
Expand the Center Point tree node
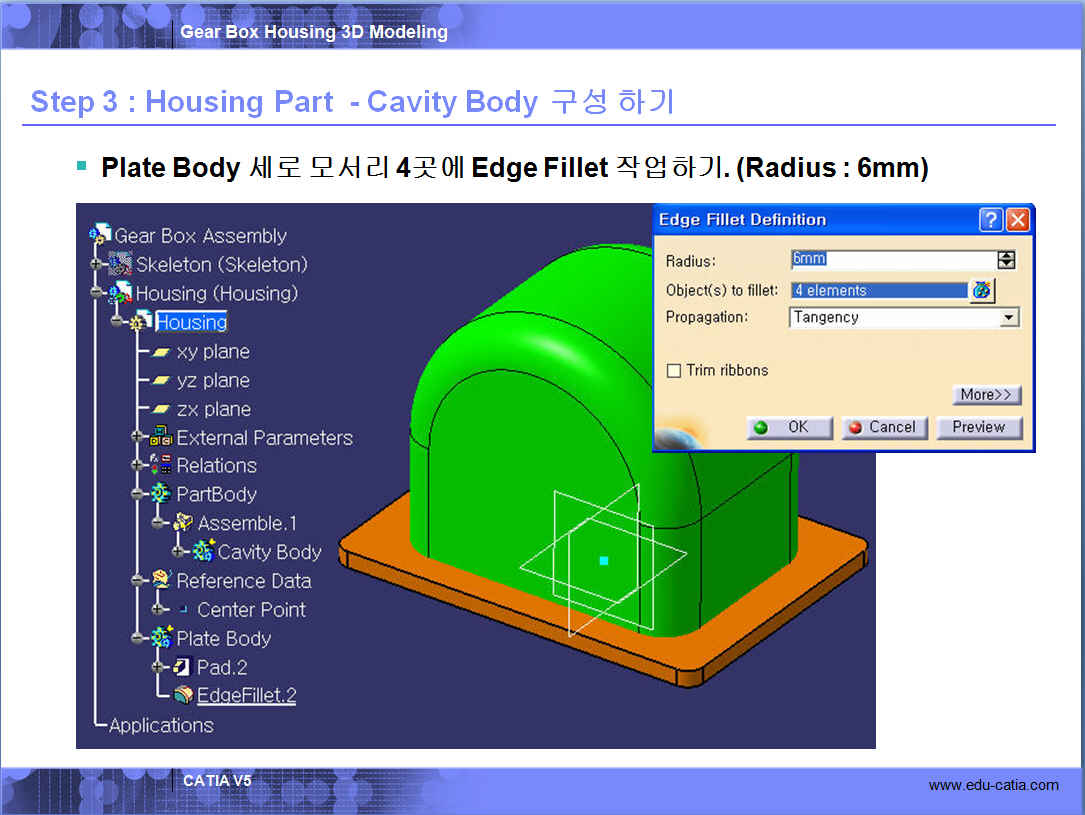click(158, 609)
